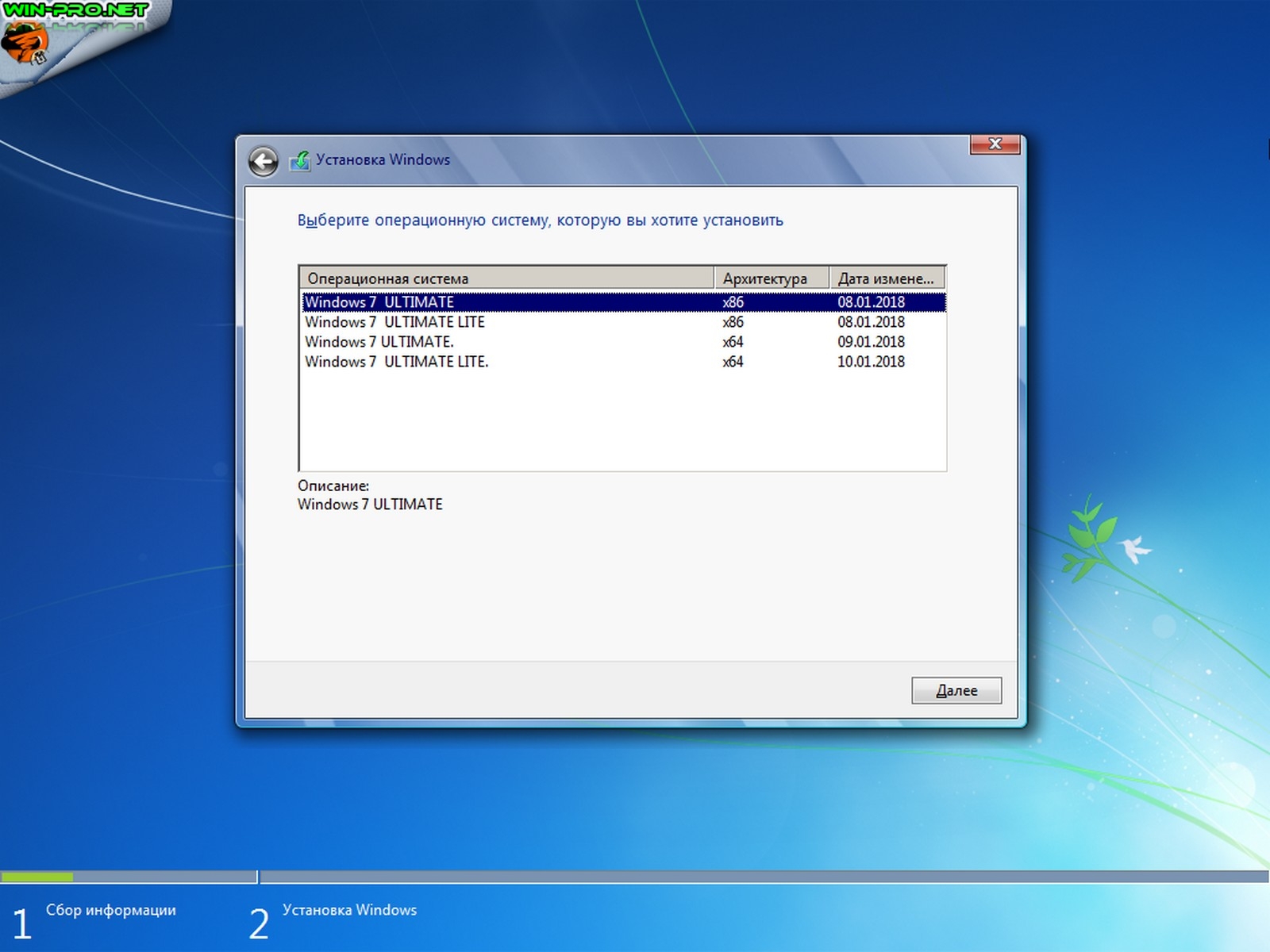Sort by the Архитектура column header
The image size is (1270, 952).
click(772, 278)
